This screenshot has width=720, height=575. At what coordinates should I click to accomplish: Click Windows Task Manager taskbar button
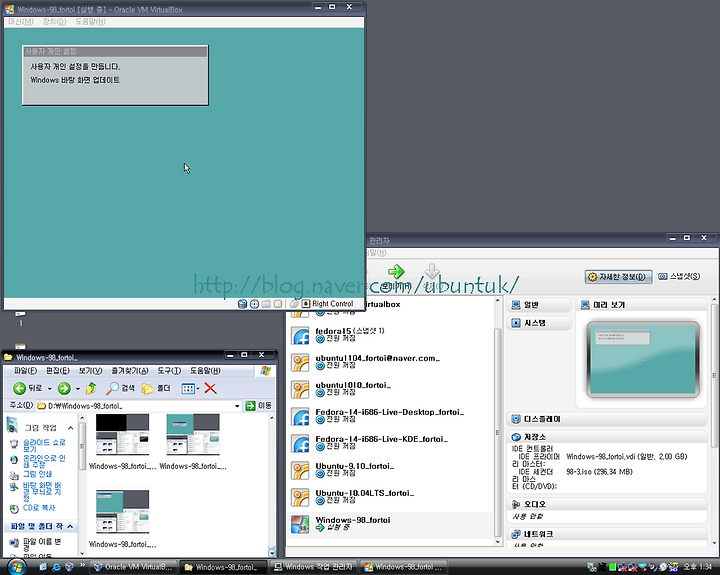[x=314, y=567]
